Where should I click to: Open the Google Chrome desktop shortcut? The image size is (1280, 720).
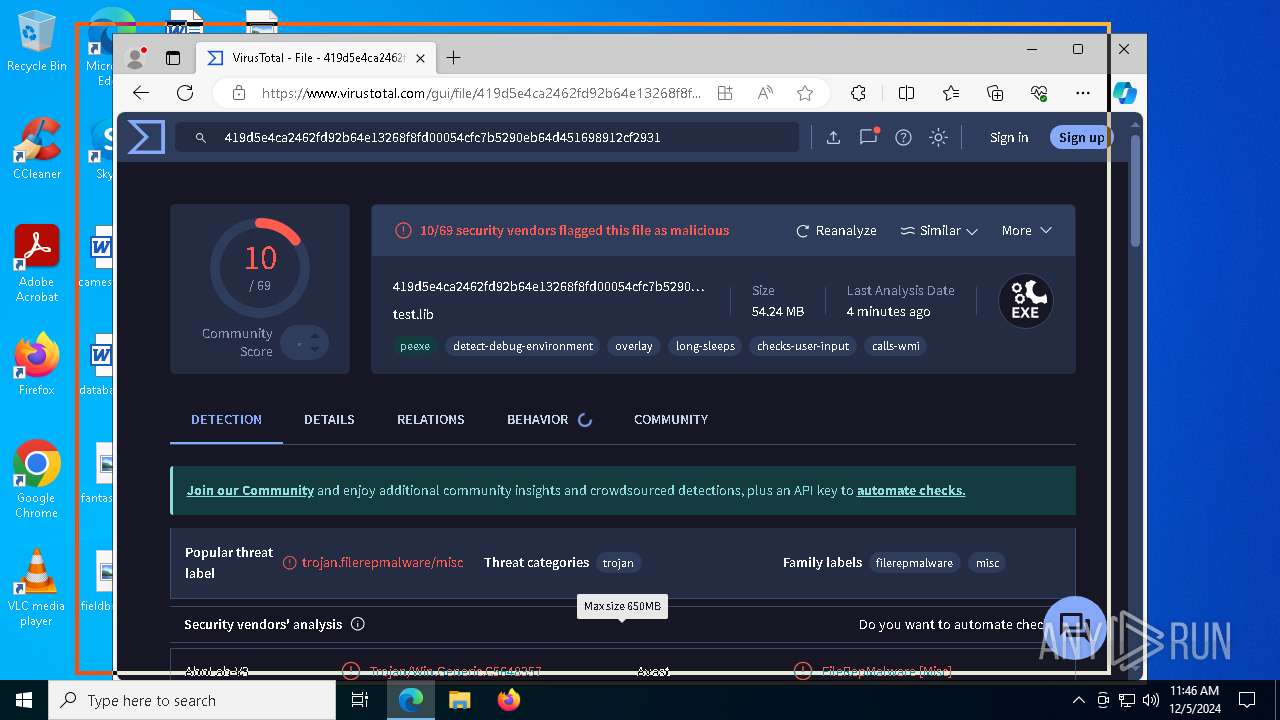[x=36, y=480]
